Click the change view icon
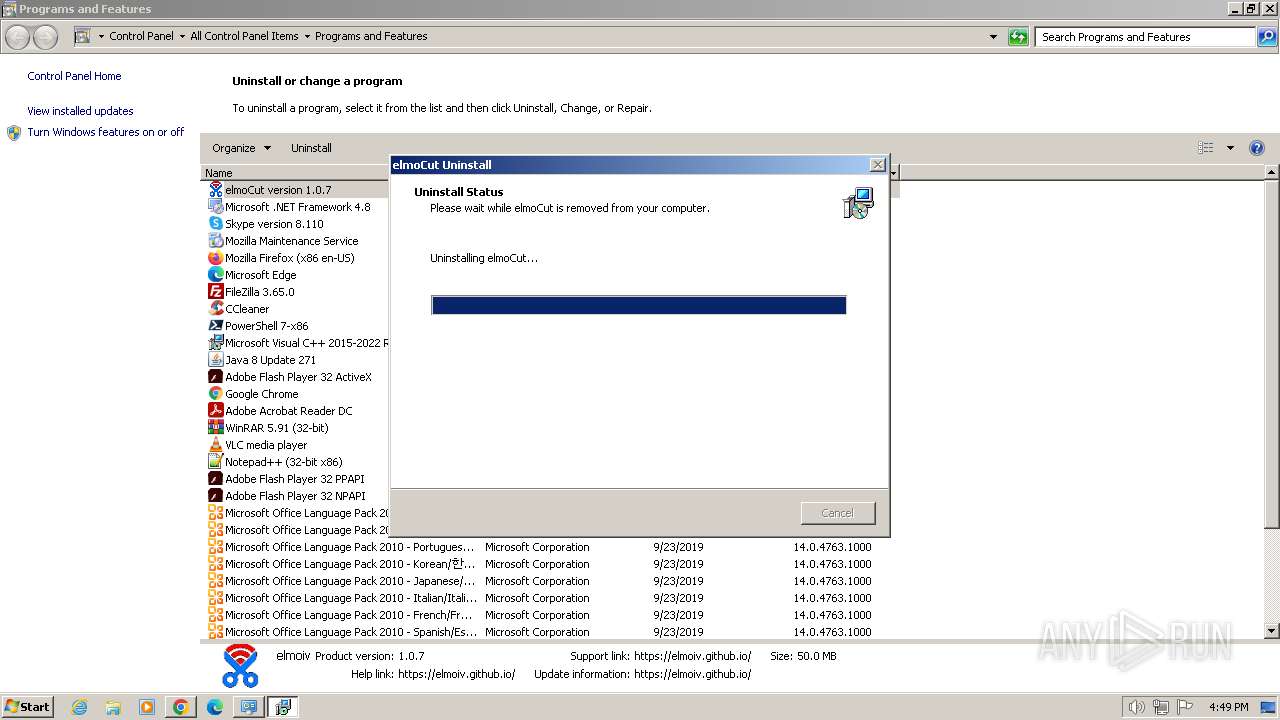This screenshot has height=720, width=1280. [x=1206, y=148]
